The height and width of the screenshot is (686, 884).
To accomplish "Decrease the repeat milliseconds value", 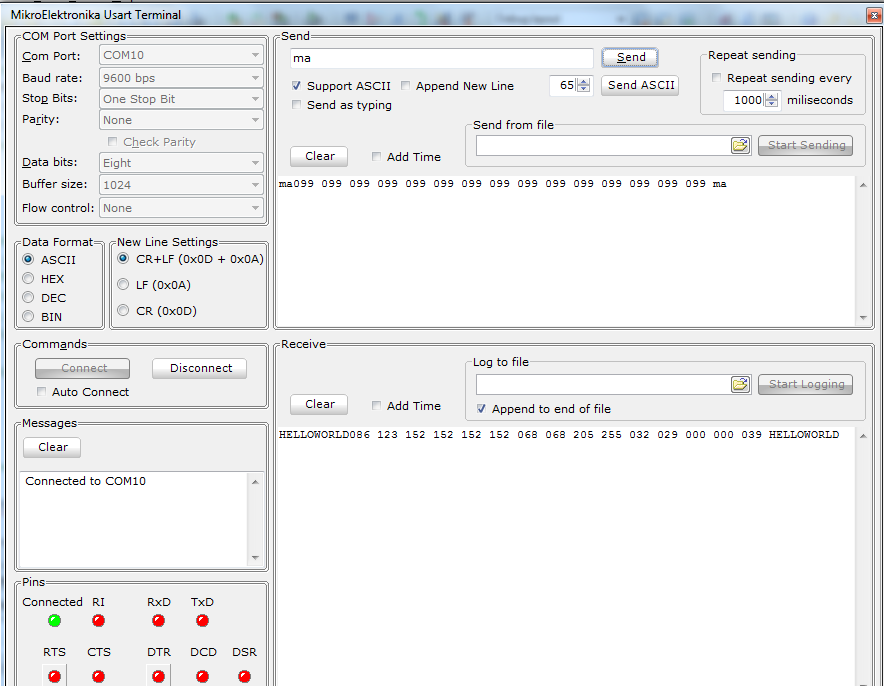I will 772,104.
